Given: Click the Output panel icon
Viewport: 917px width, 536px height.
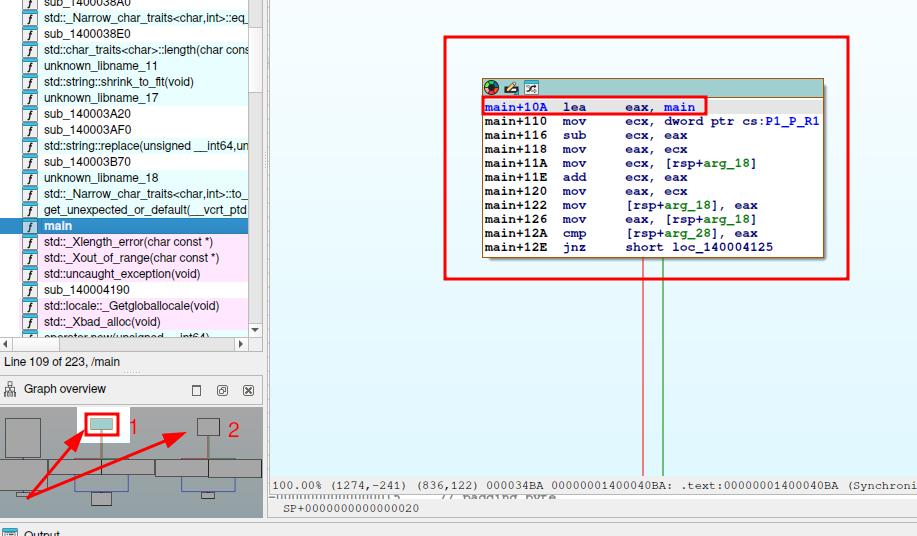Looking at the screenshot, I should coord(9,533).
